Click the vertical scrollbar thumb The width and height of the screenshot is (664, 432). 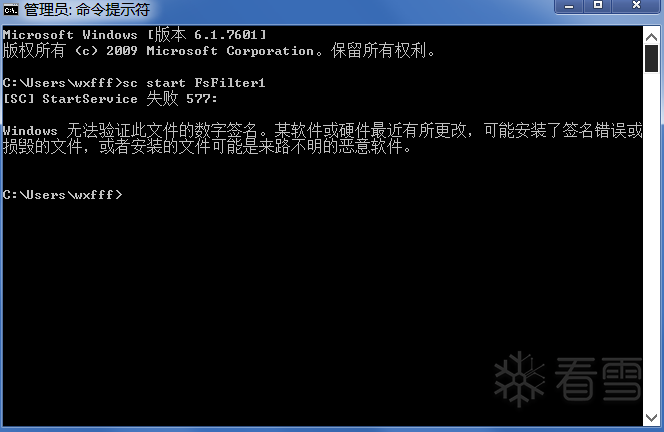[651, 59]
